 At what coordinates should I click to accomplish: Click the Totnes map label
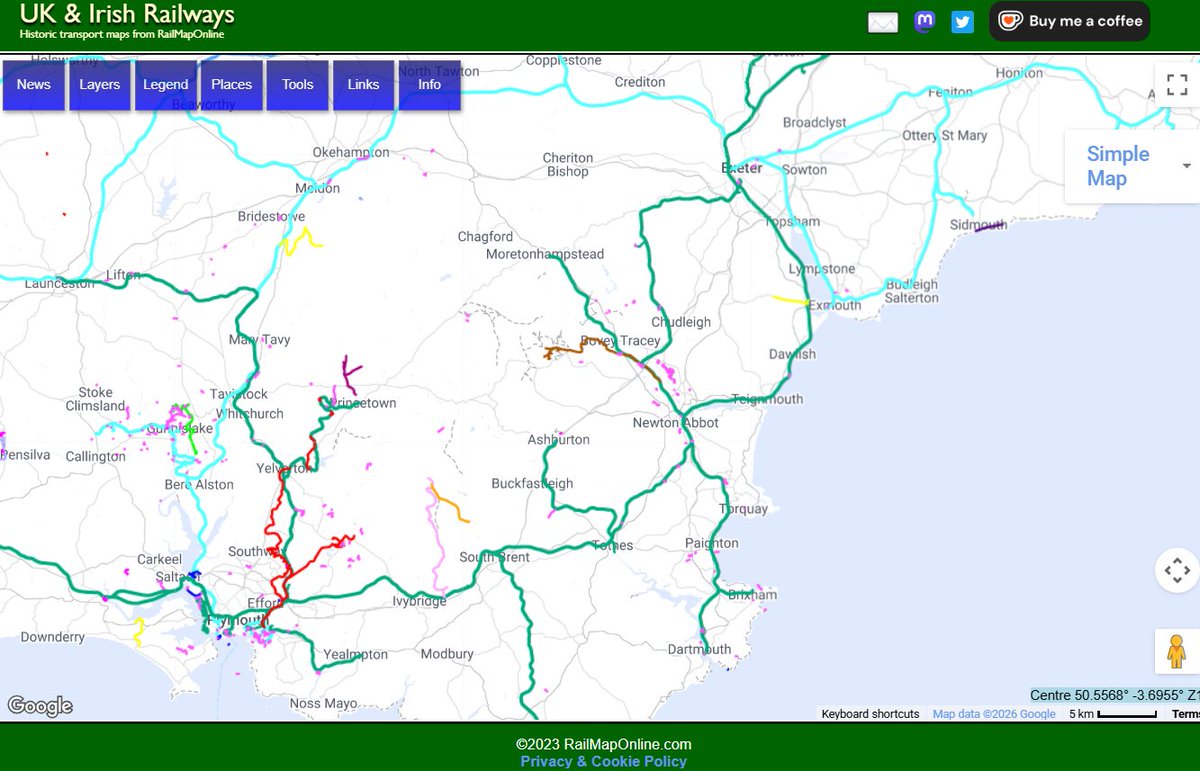point(612,545)
